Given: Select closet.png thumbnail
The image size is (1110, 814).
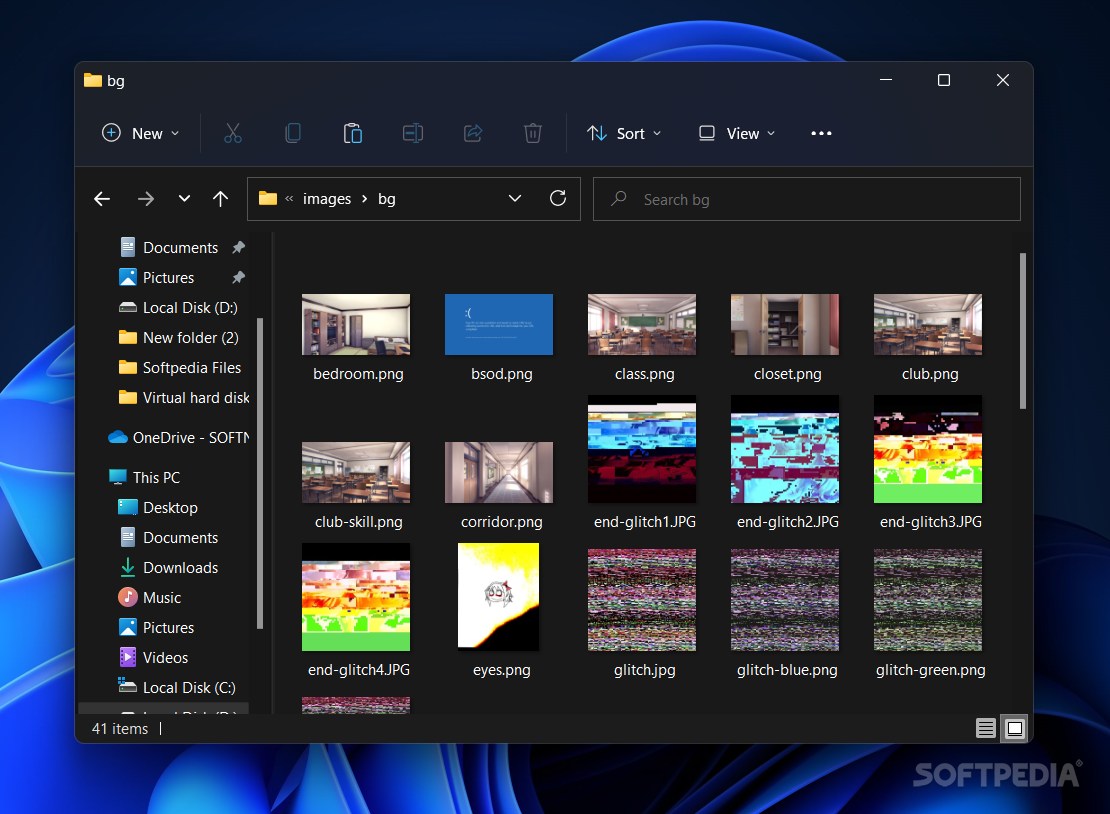Looking at the screenshot, I should coord(785,324).
